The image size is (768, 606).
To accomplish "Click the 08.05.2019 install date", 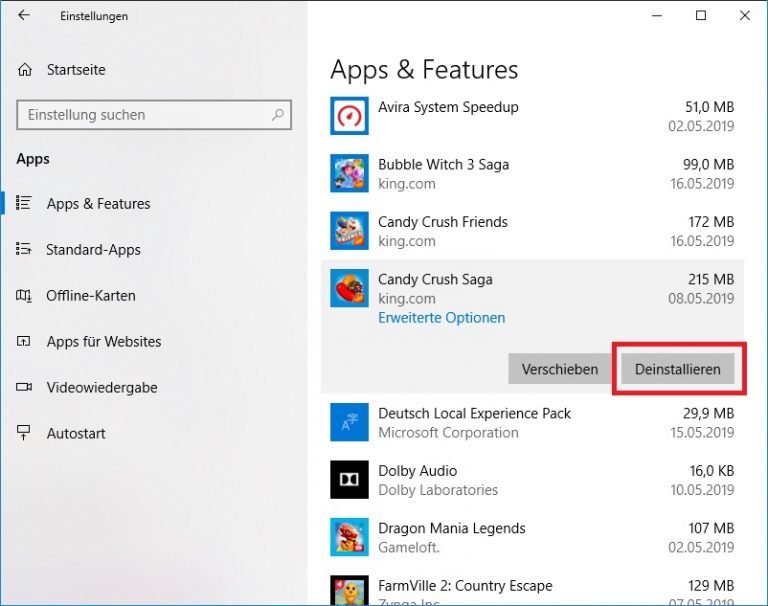I will click(701, 298).
